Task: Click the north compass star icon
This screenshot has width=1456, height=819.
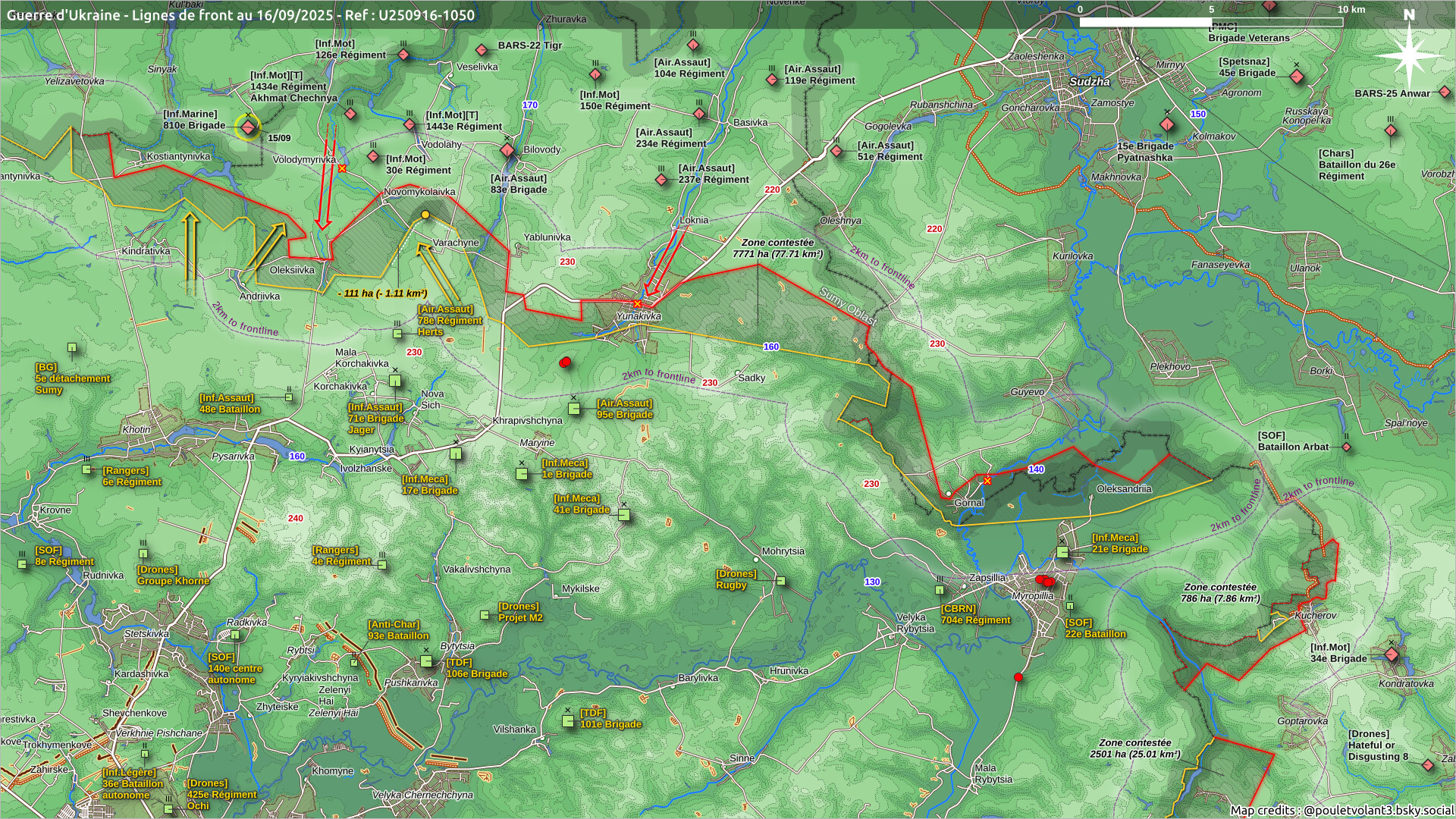Action: coord(1408,54)
